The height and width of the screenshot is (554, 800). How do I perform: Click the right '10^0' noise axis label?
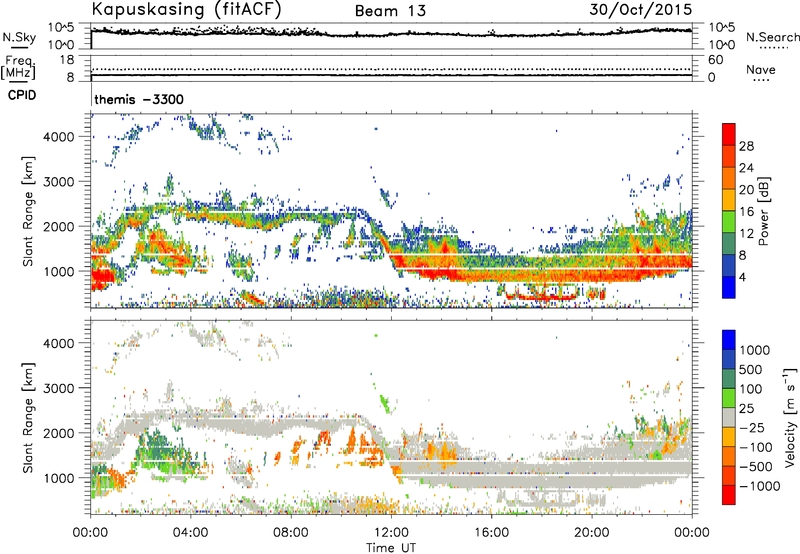(721, 45)
